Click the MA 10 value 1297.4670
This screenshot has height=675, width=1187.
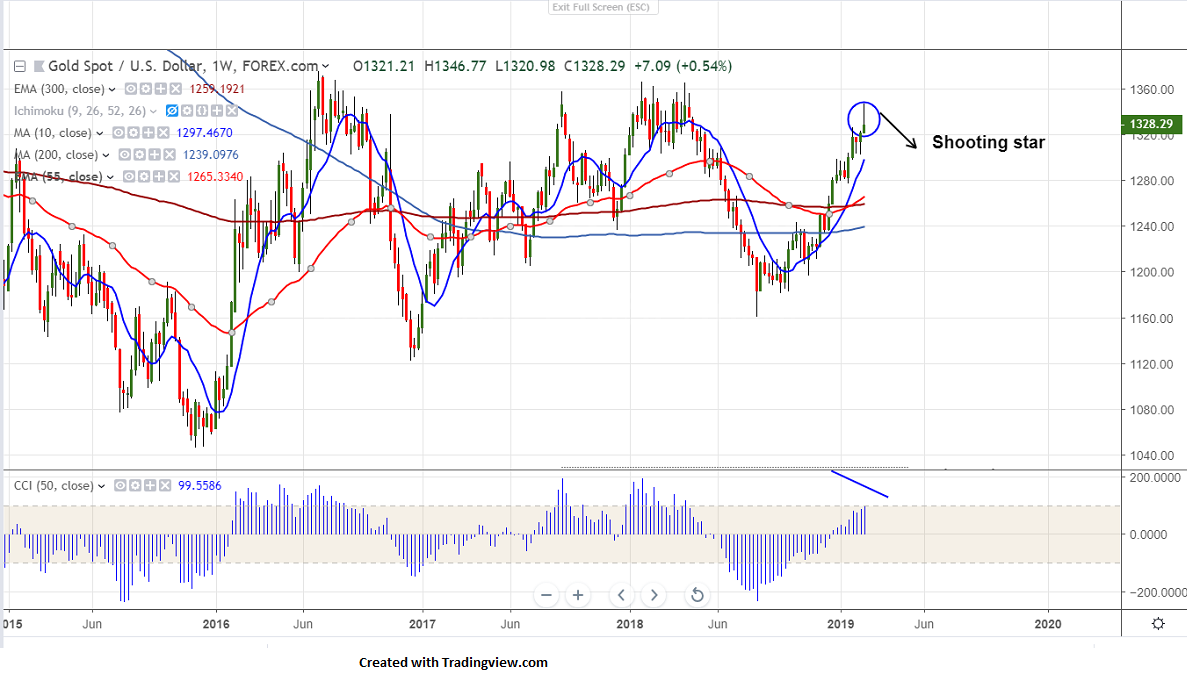[204, 133]
